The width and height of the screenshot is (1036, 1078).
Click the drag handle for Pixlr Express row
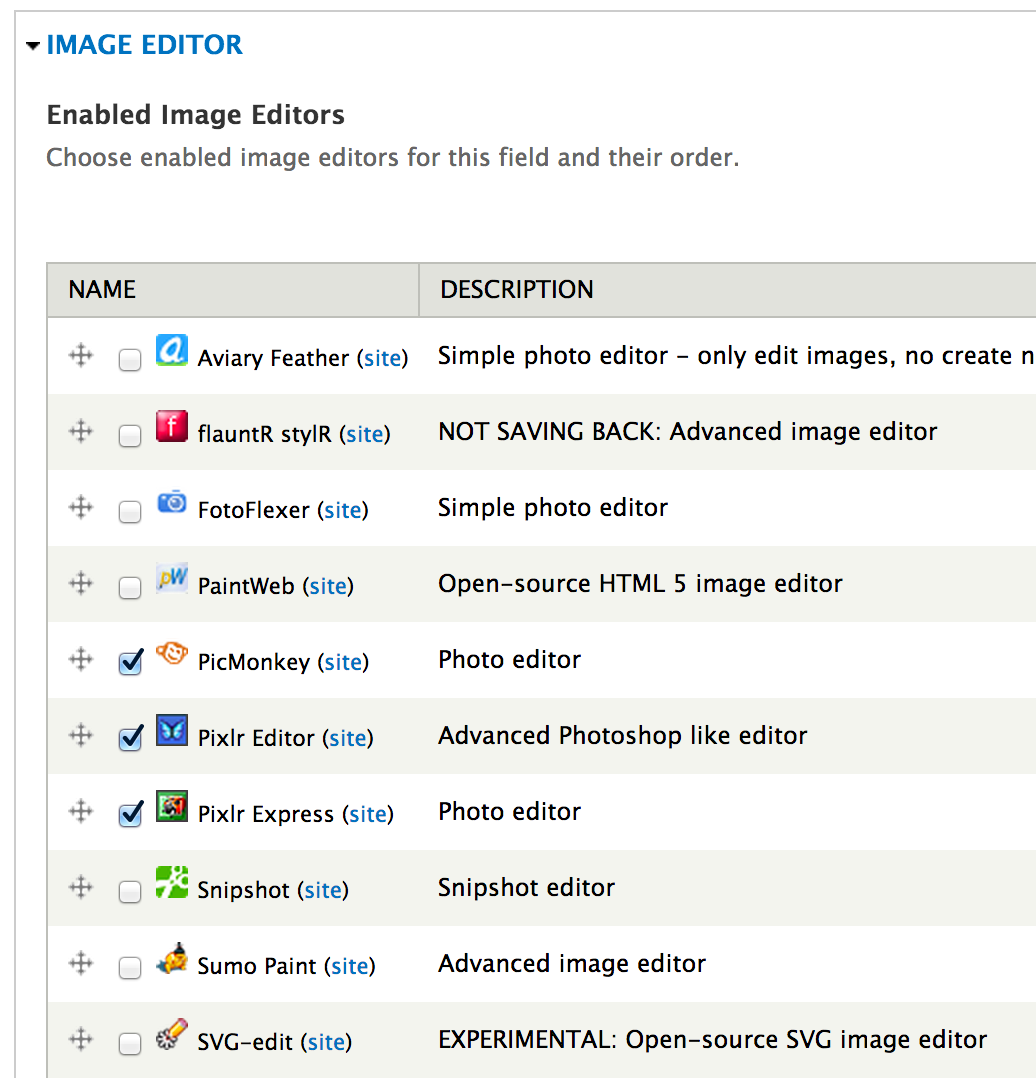click(81, 811)
